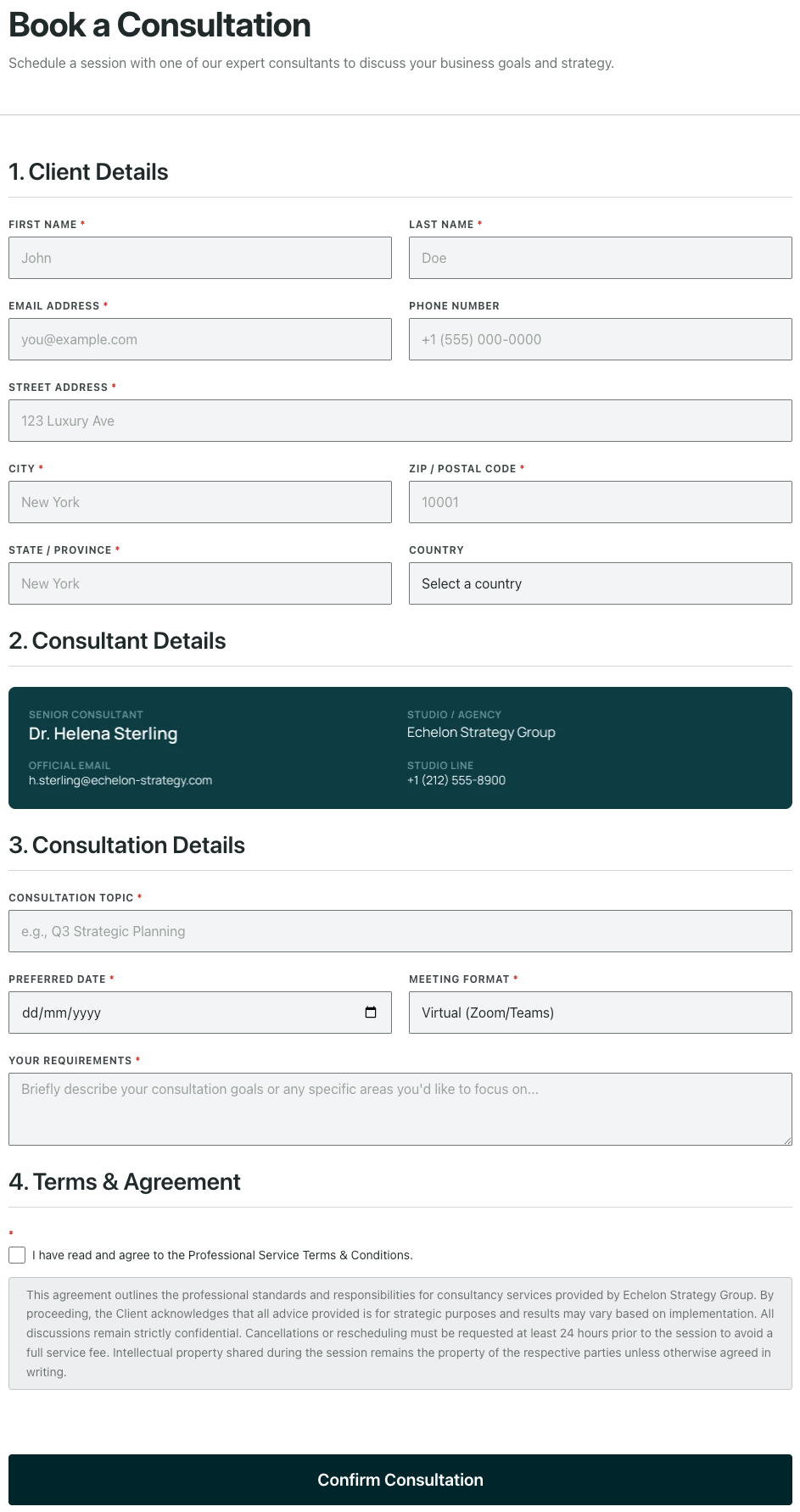Select the Last Name text box
The height and width of the screenshot is (1512, 800).
(601, 258)
